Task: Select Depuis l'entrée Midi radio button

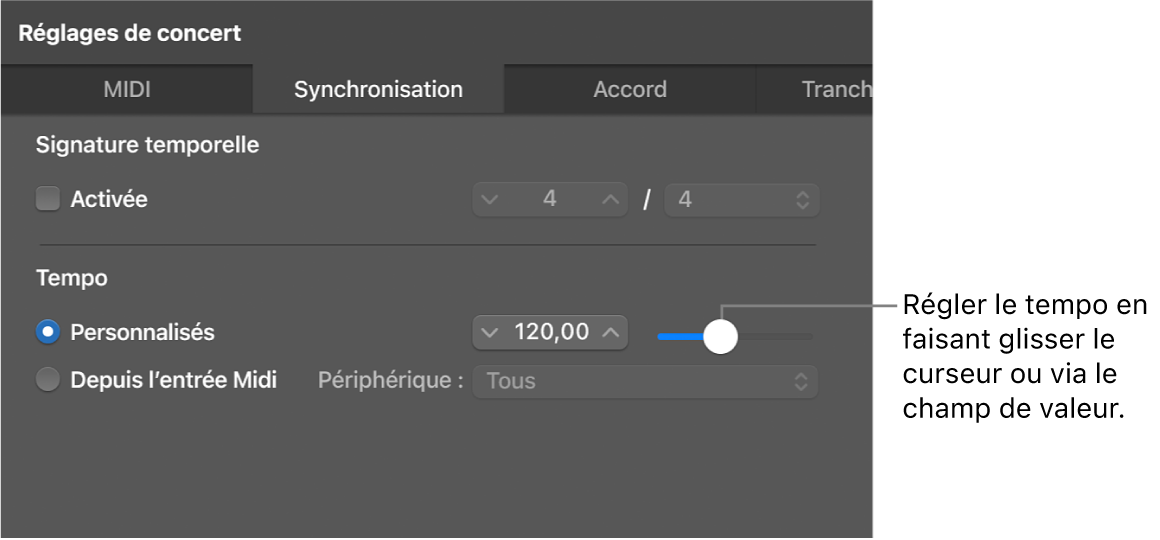Action: pos(48,381)
